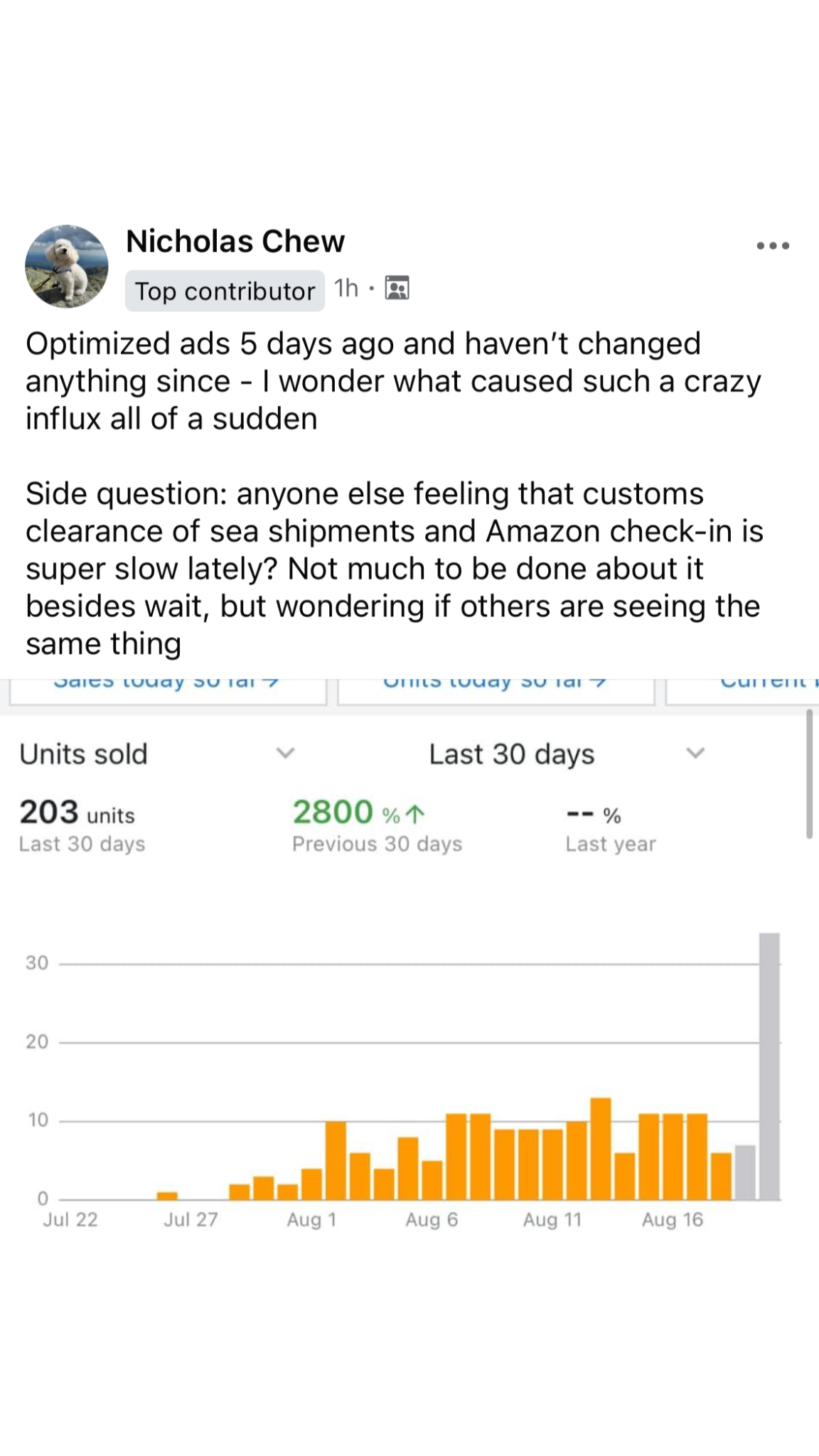Click the vertical scrollbar on the right
Screen dimensions: 819x1456
[809, 773]
